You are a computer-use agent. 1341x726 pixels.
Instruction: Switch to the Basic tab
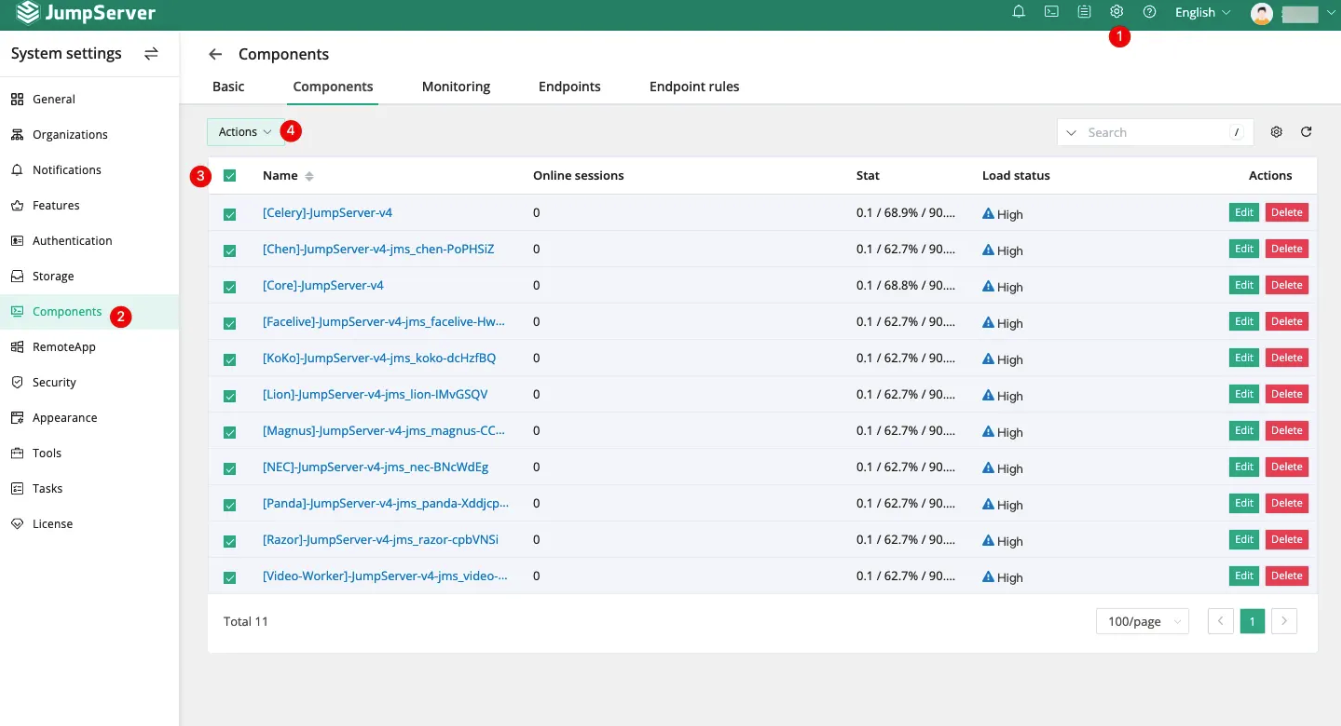228,86
